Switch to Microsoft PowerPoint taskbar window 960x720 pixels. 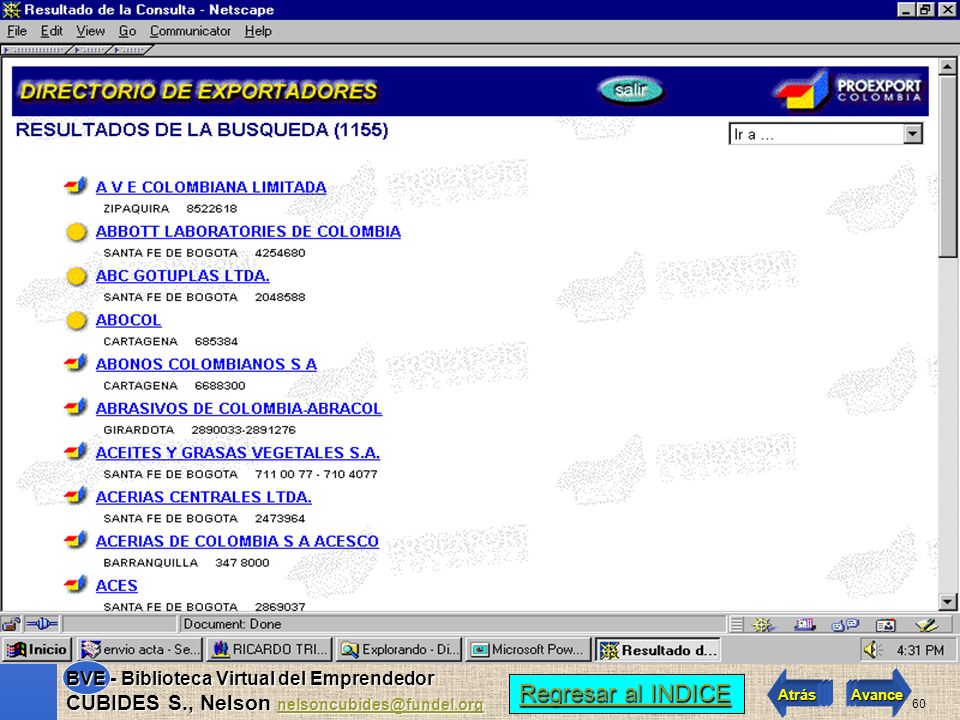pyautogui.click(x=529, y=650)
